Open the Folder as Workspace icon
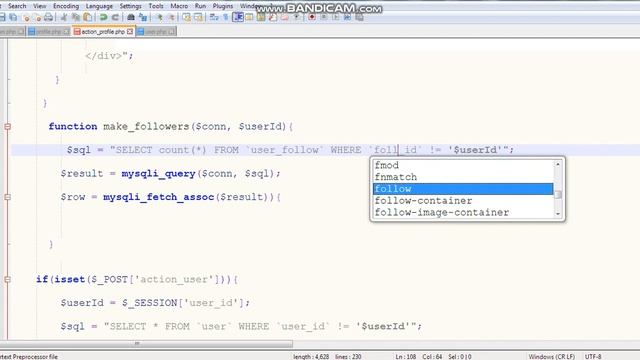The width and height of the screenshot is (640, 360). pos(284,17)
